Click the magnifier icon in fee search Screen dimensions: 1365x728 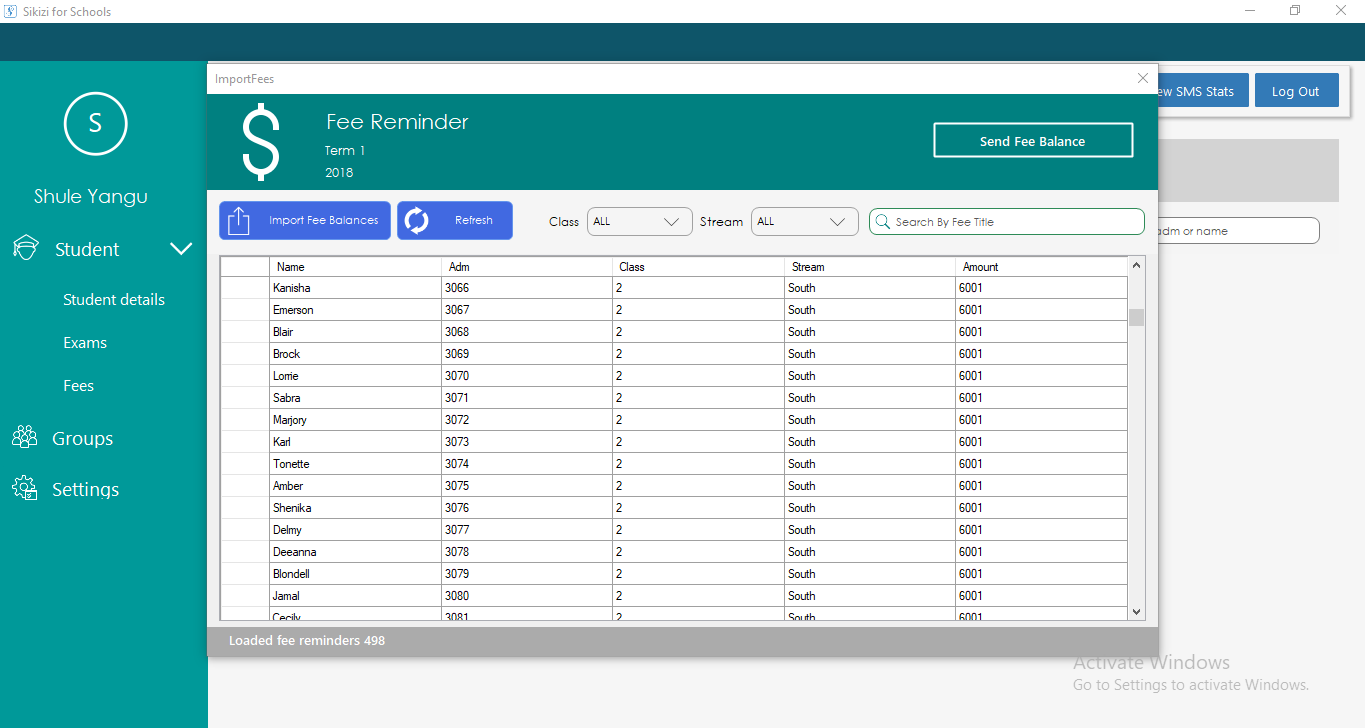tap(883, 221)
